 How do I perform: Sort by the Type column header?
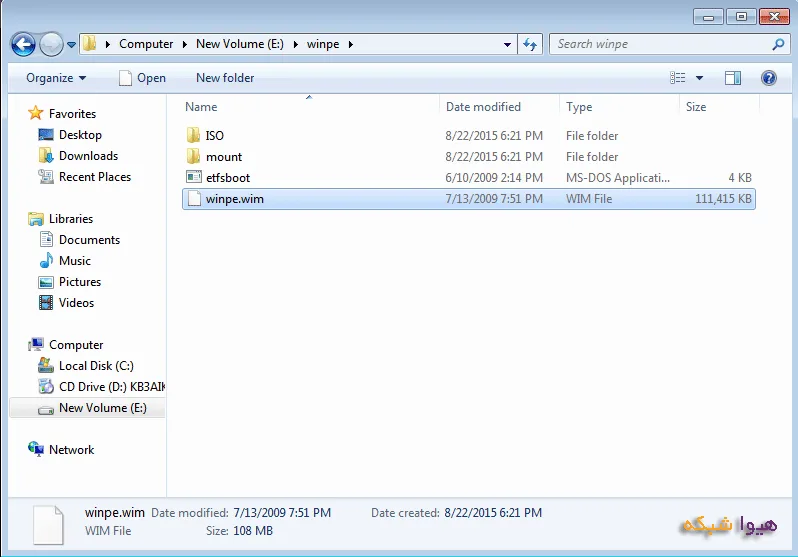click(579, 107)
